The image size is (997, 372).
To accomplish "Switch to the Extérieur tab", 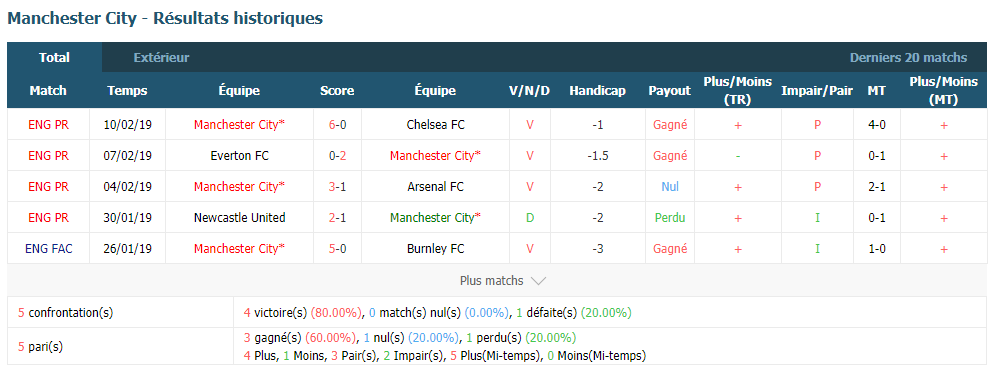I will 162,58.
